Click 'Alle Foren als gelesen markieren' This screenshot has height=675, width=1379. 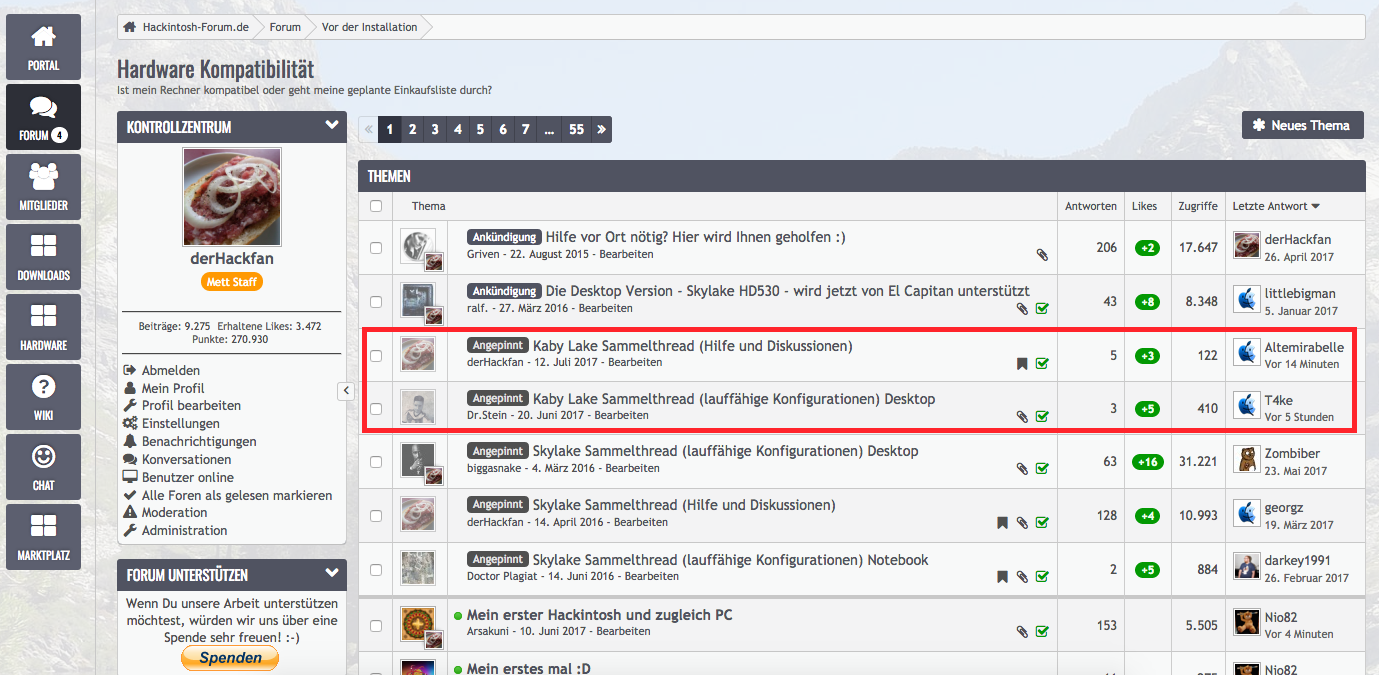237,495
